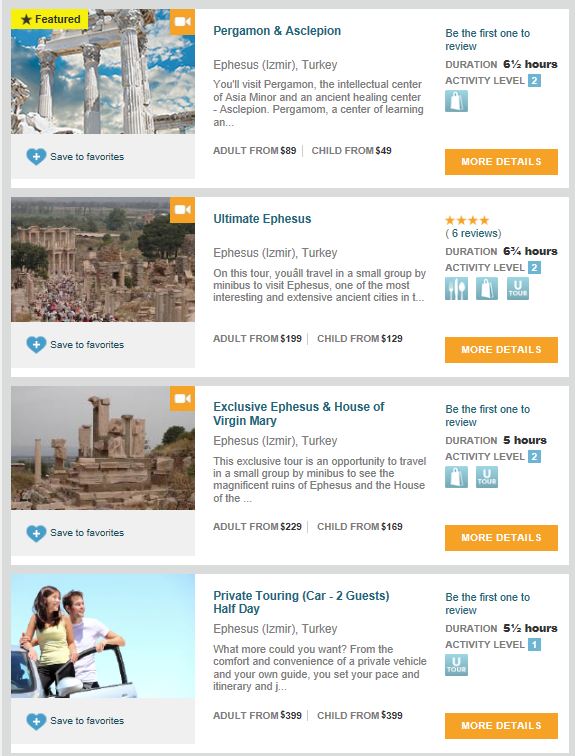Open Exclusive Ephesus & House of Virgin Mary link
This screenshot has width=575, height=756.
pyautogui.click(x=298, y=414)
